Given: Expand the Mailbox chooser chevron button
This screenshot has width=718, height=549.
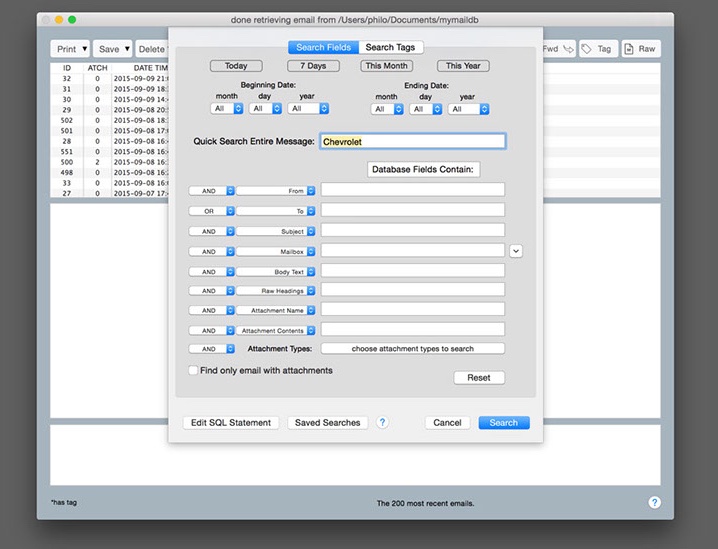Looking at the screenshot, I should (x=516, y=251).
